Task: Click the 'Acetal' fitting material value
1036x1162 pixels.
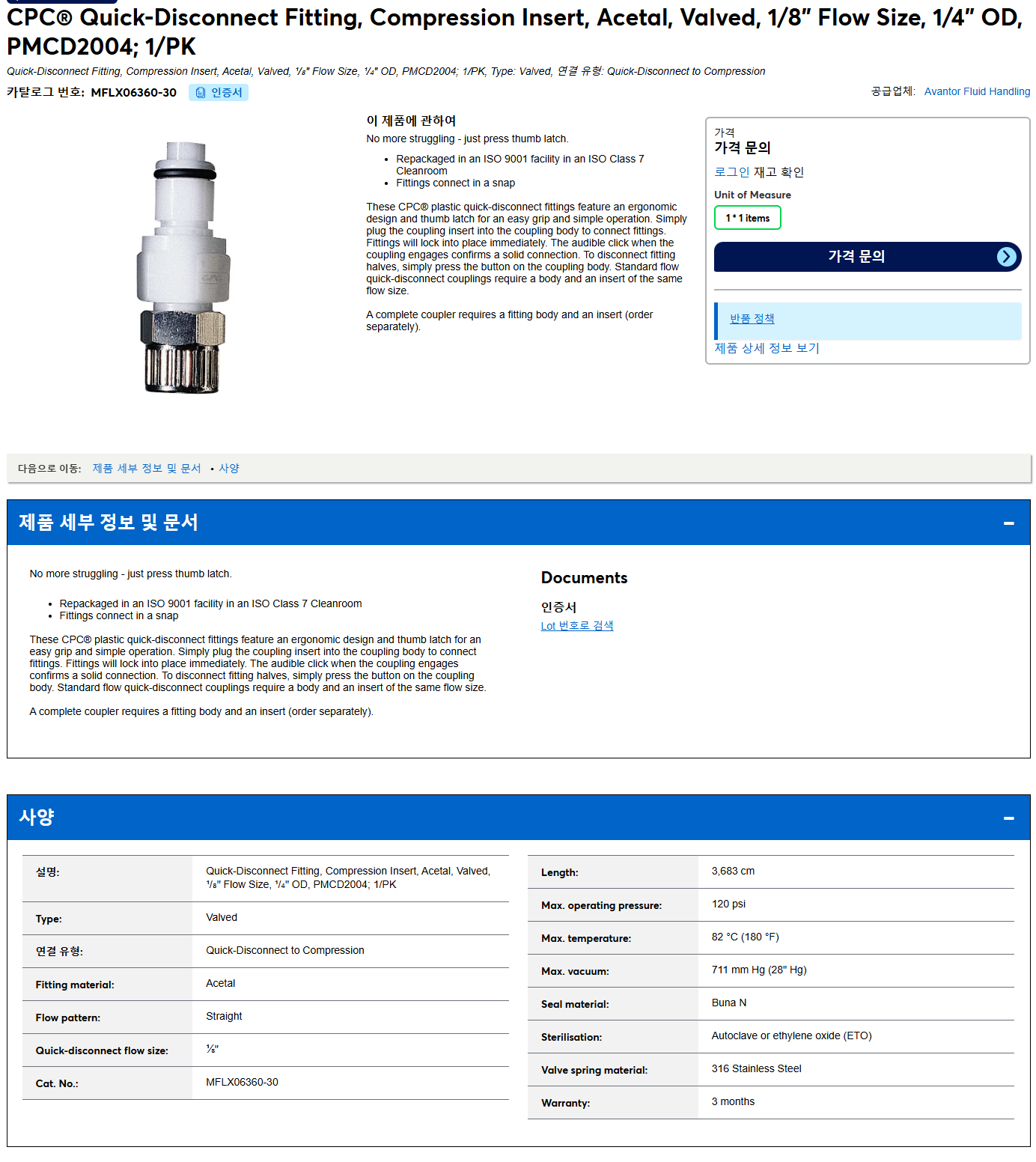Action: pos(221,983)
